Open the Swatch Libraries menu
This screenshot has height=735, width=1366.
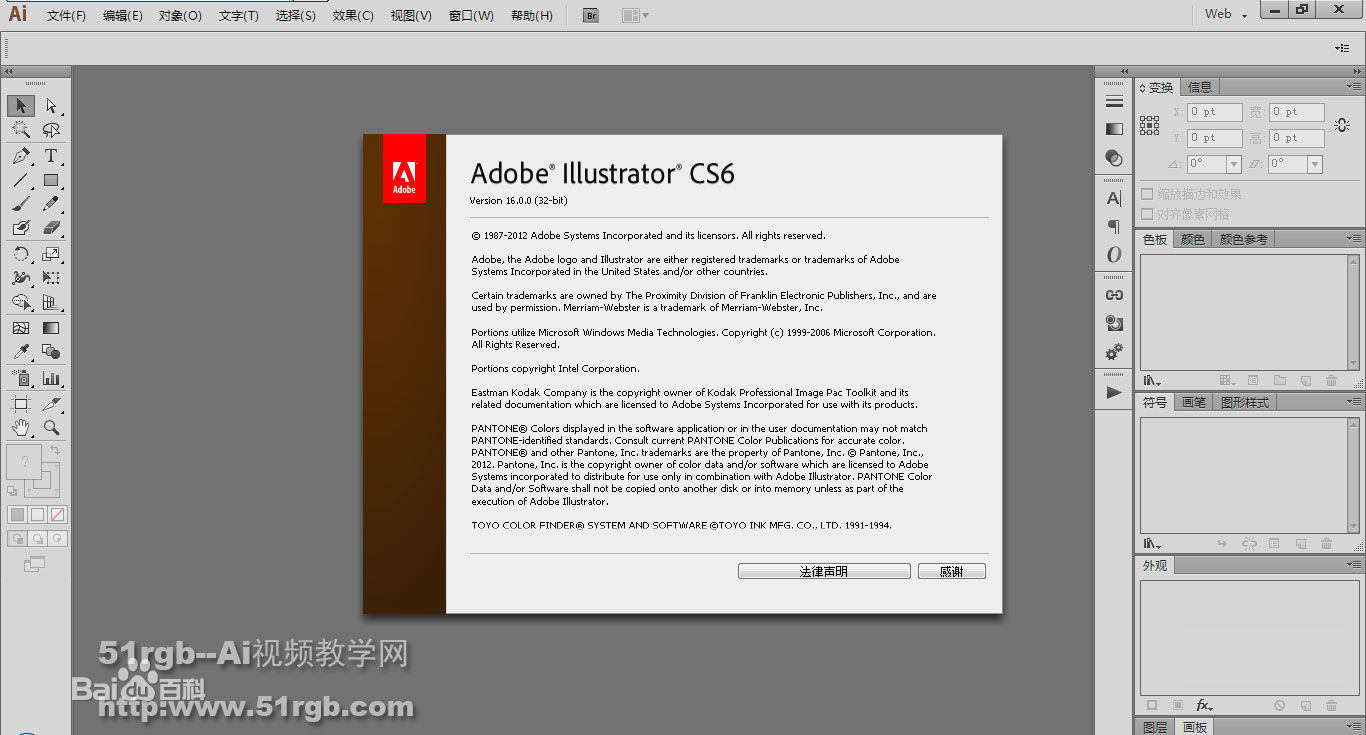(x=1152, y=381)
